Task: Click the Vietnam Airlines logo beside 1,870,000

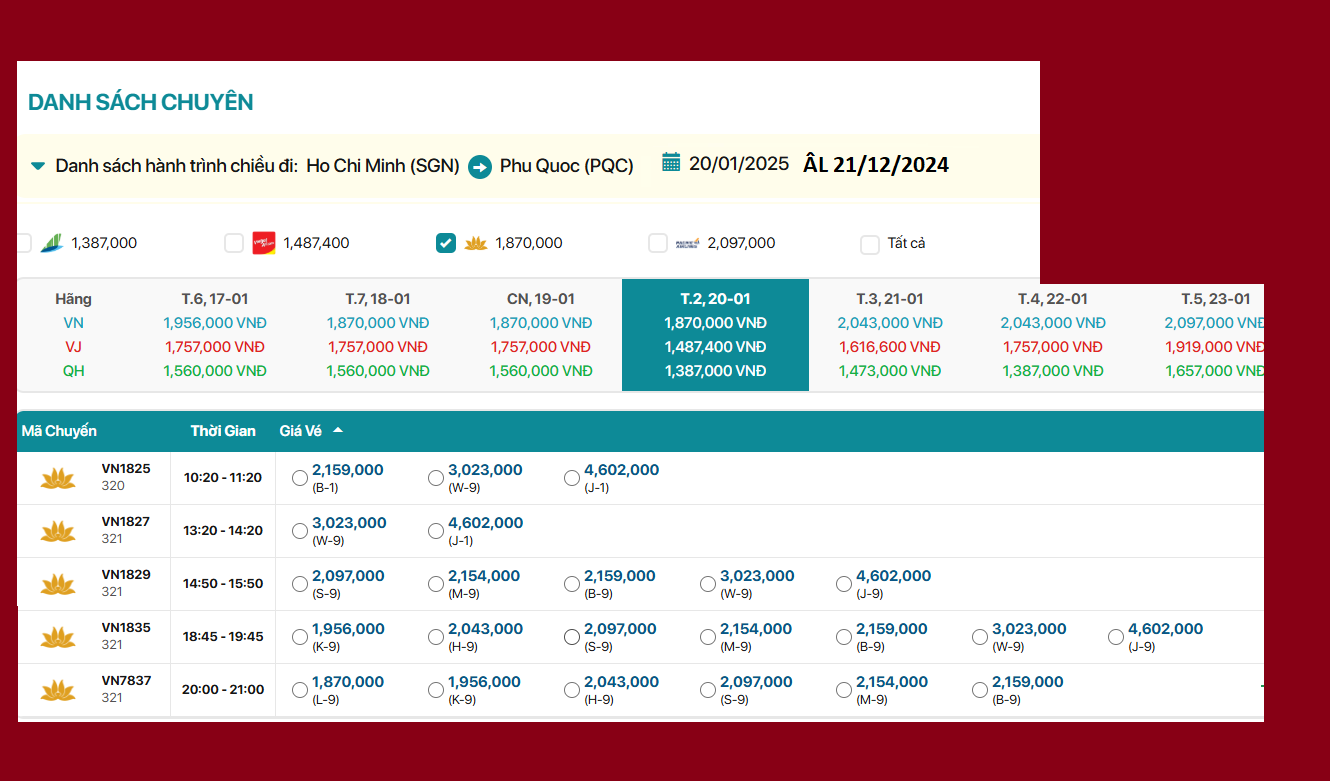Action: pos(476,243)
